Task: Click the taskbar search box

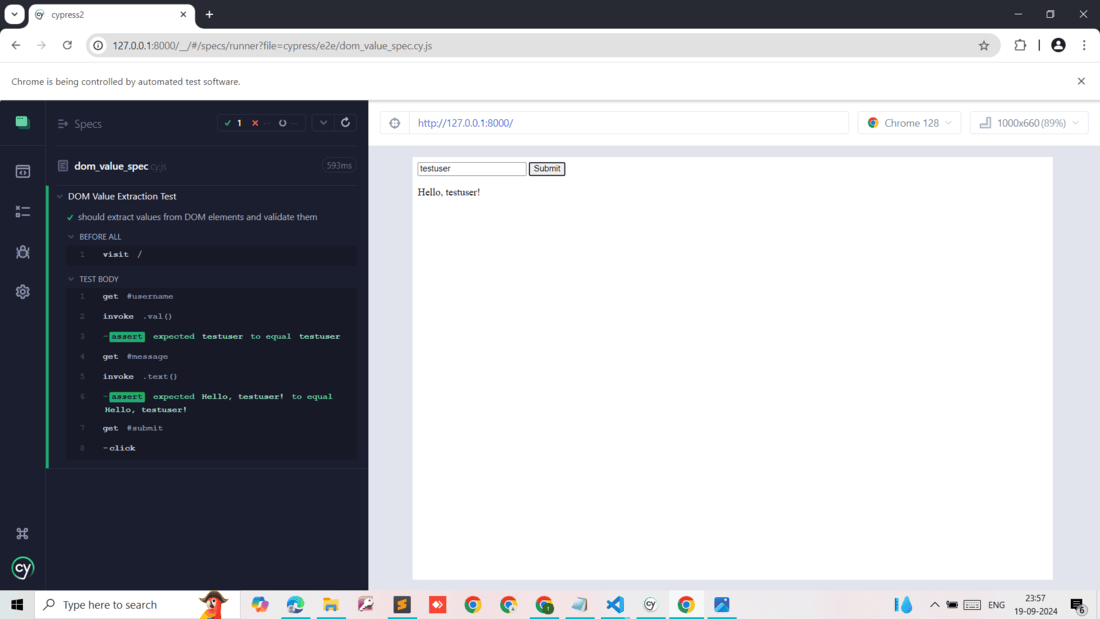Action: click(137, 604)
